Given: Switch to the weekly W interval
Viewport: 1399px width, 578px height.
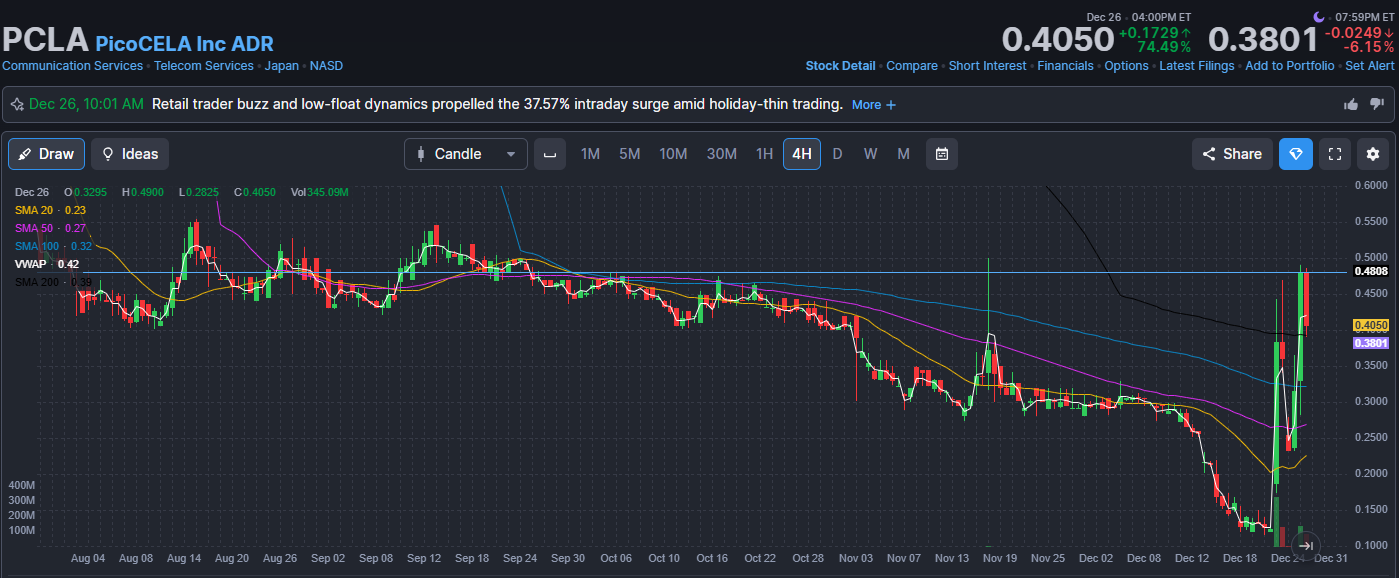Looking at the screenshot, I should pos(870,154).
